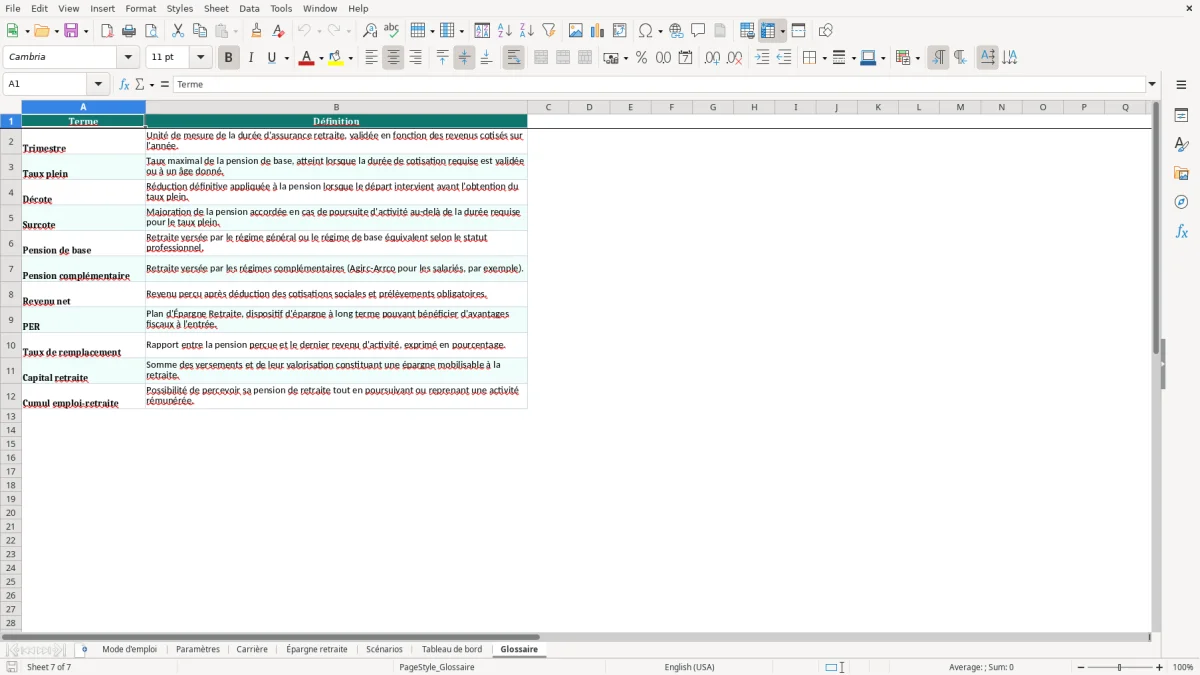The height and width of the screenshot is (675, 1200).
Task: Switch to the Épargne retraite tab
Action: [x=317, y=649]
